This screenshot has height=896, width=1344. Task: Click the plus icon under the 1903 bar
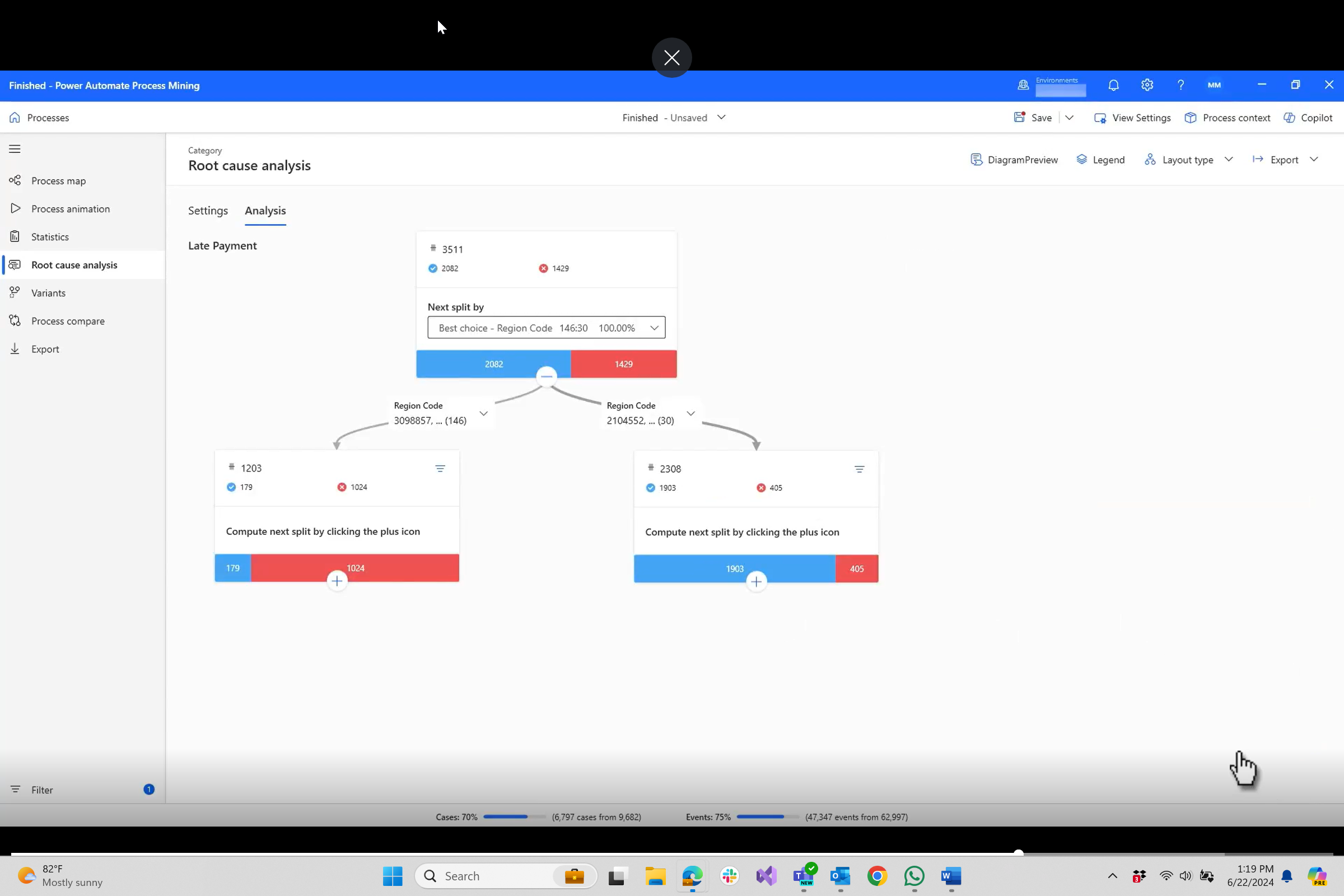[x=757, y=581]
